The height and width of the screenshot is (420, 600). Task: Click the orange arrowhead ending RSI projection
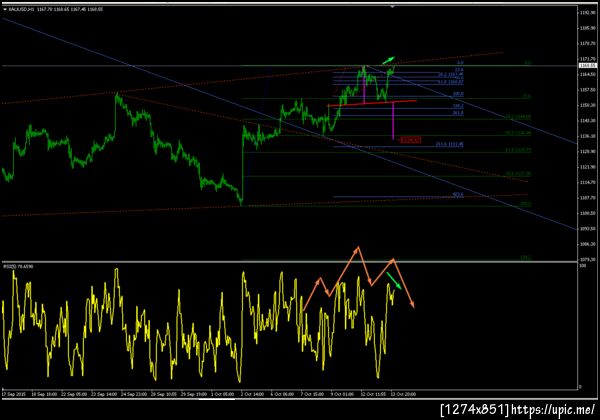coord(412,304)
